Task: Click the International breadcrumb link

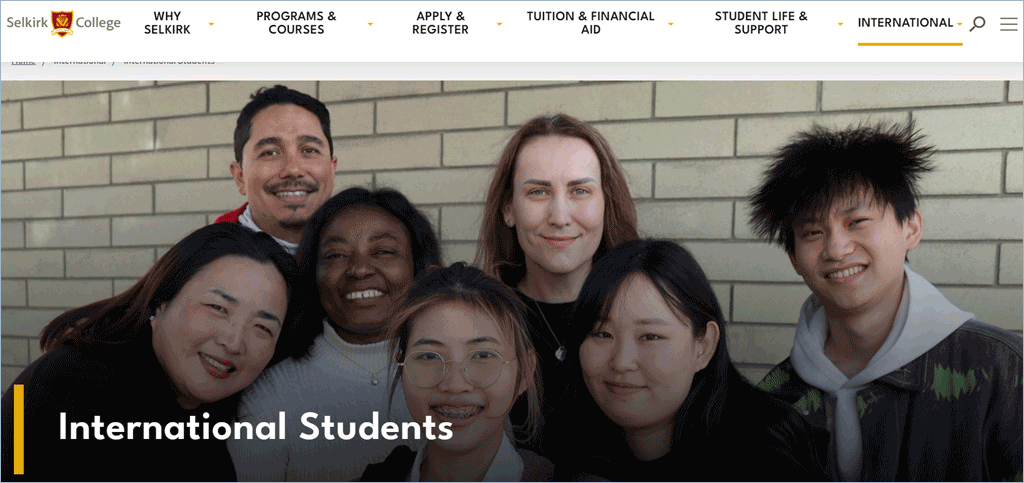Action: [80, 61]
